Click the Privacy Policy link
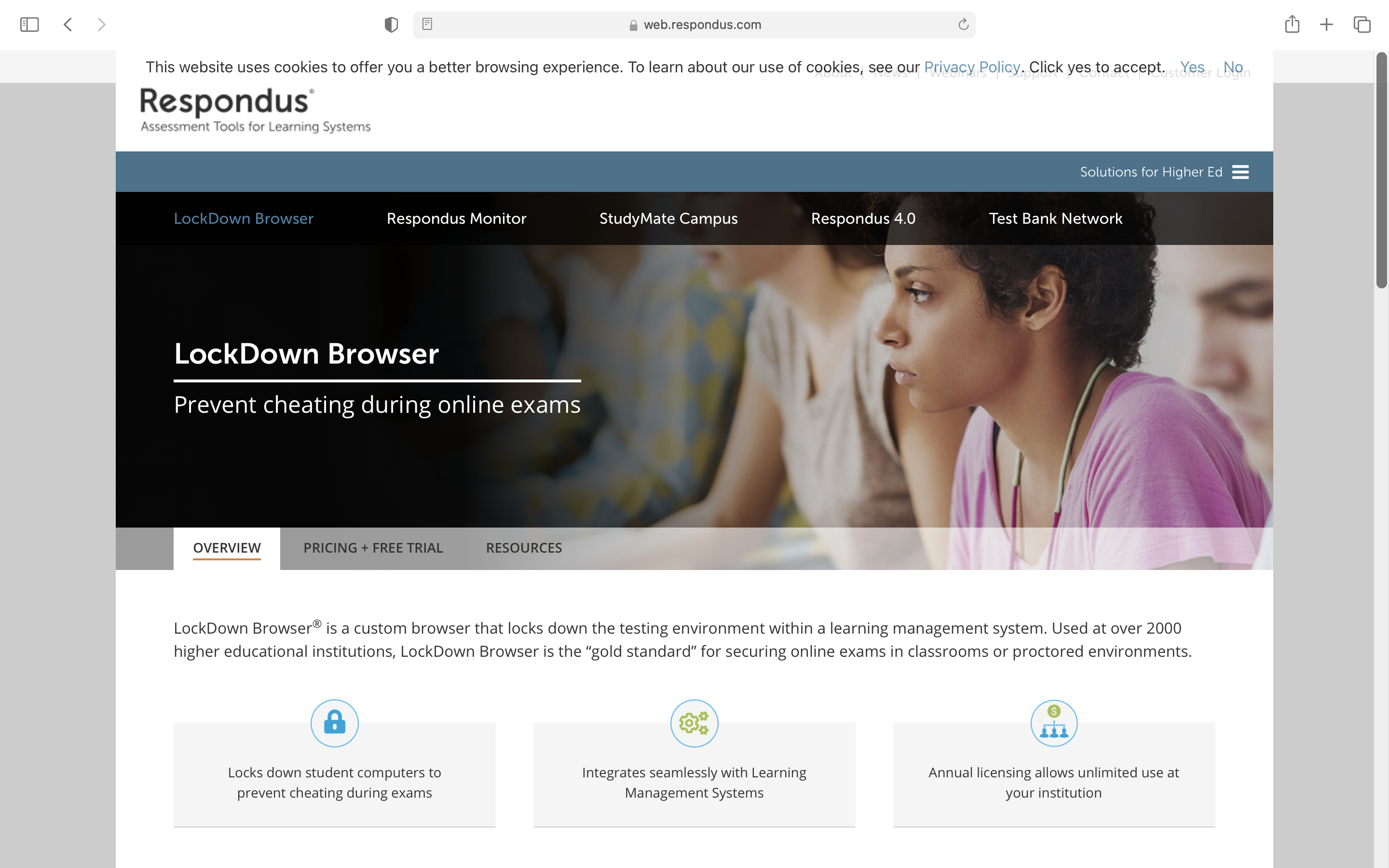This screenshot has width=1389, height=868. point(971,67)
